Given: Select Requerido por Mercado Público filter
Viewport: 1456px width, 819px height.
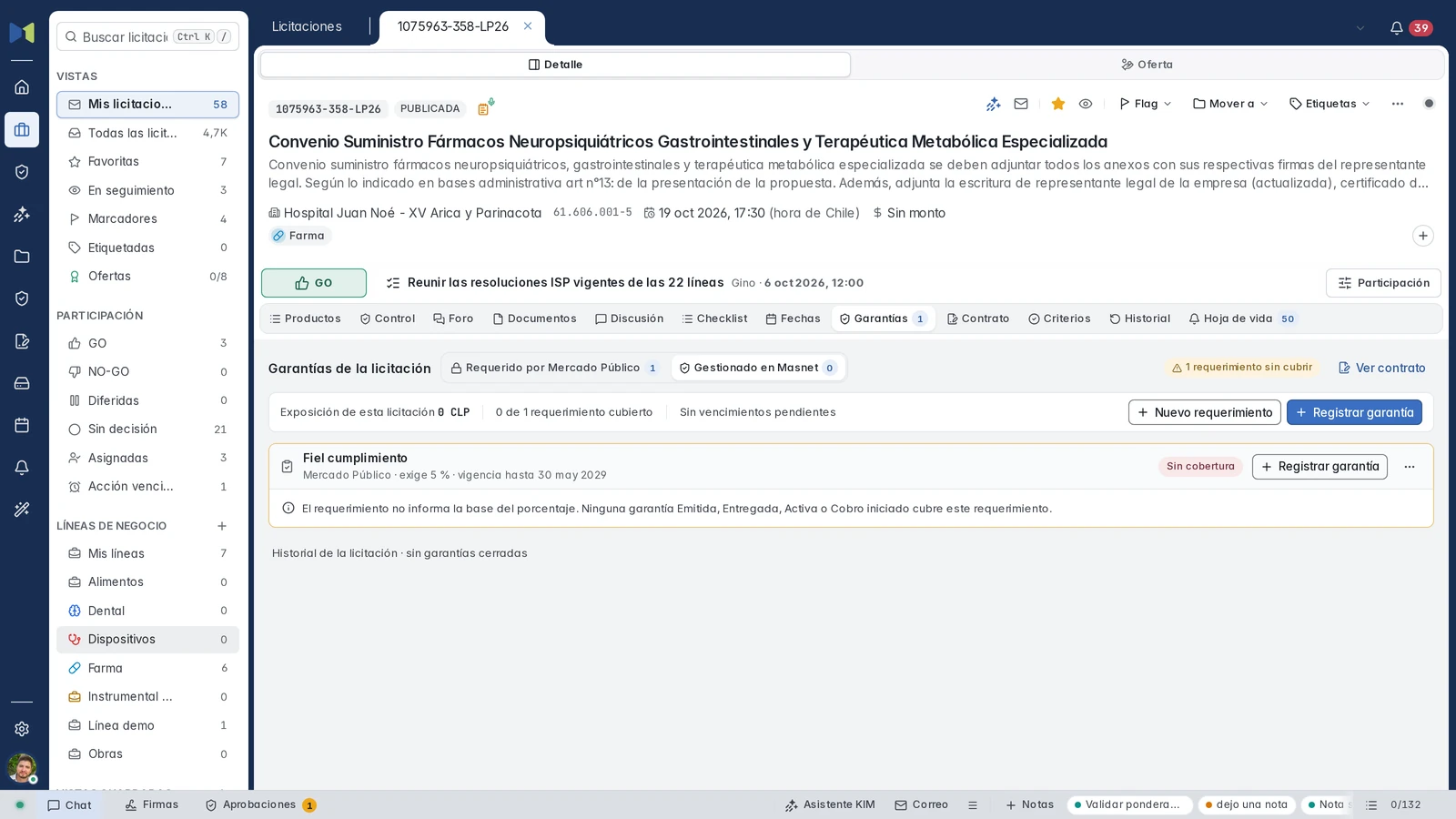Looking at the screenshot, I should (x=554, y=368).
